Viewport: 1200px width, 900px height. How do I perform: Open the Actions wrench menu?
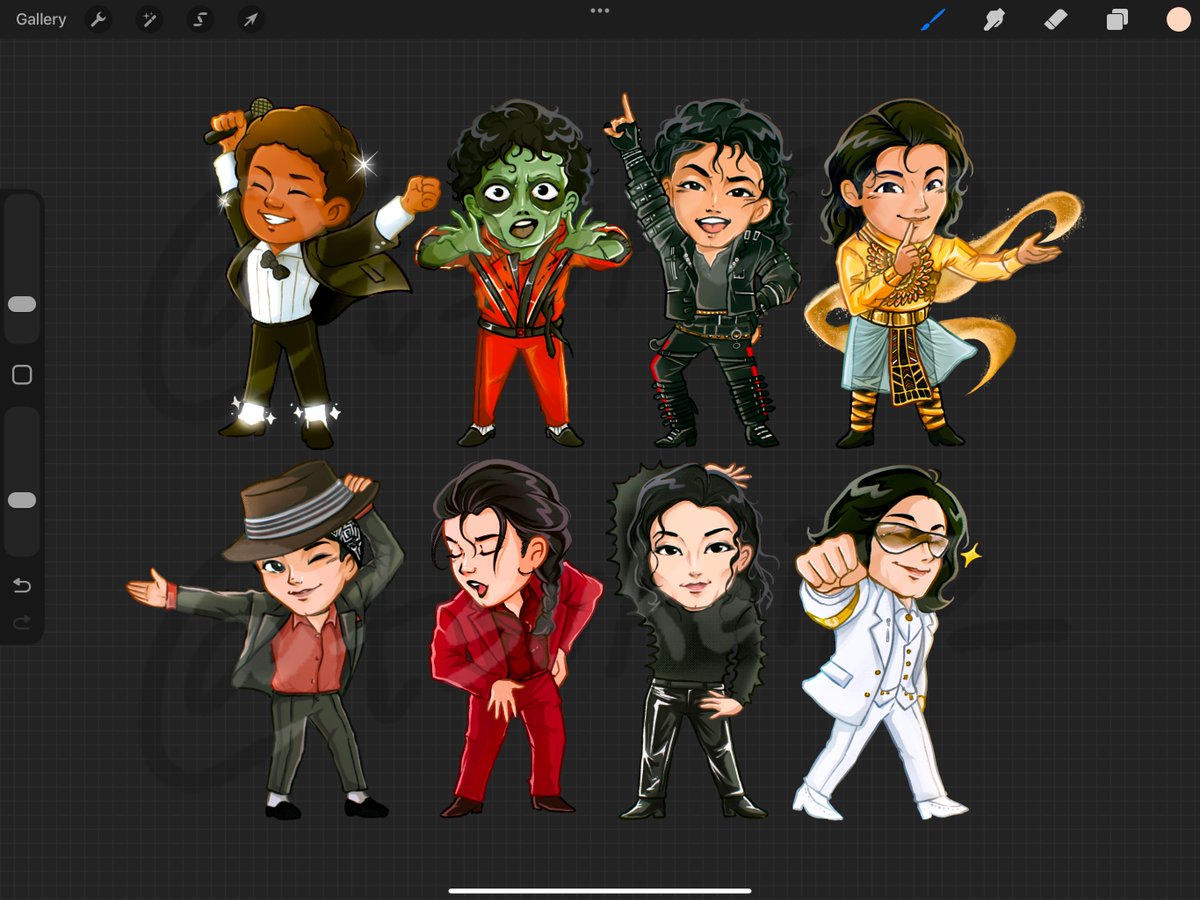(x=98, y=19)
